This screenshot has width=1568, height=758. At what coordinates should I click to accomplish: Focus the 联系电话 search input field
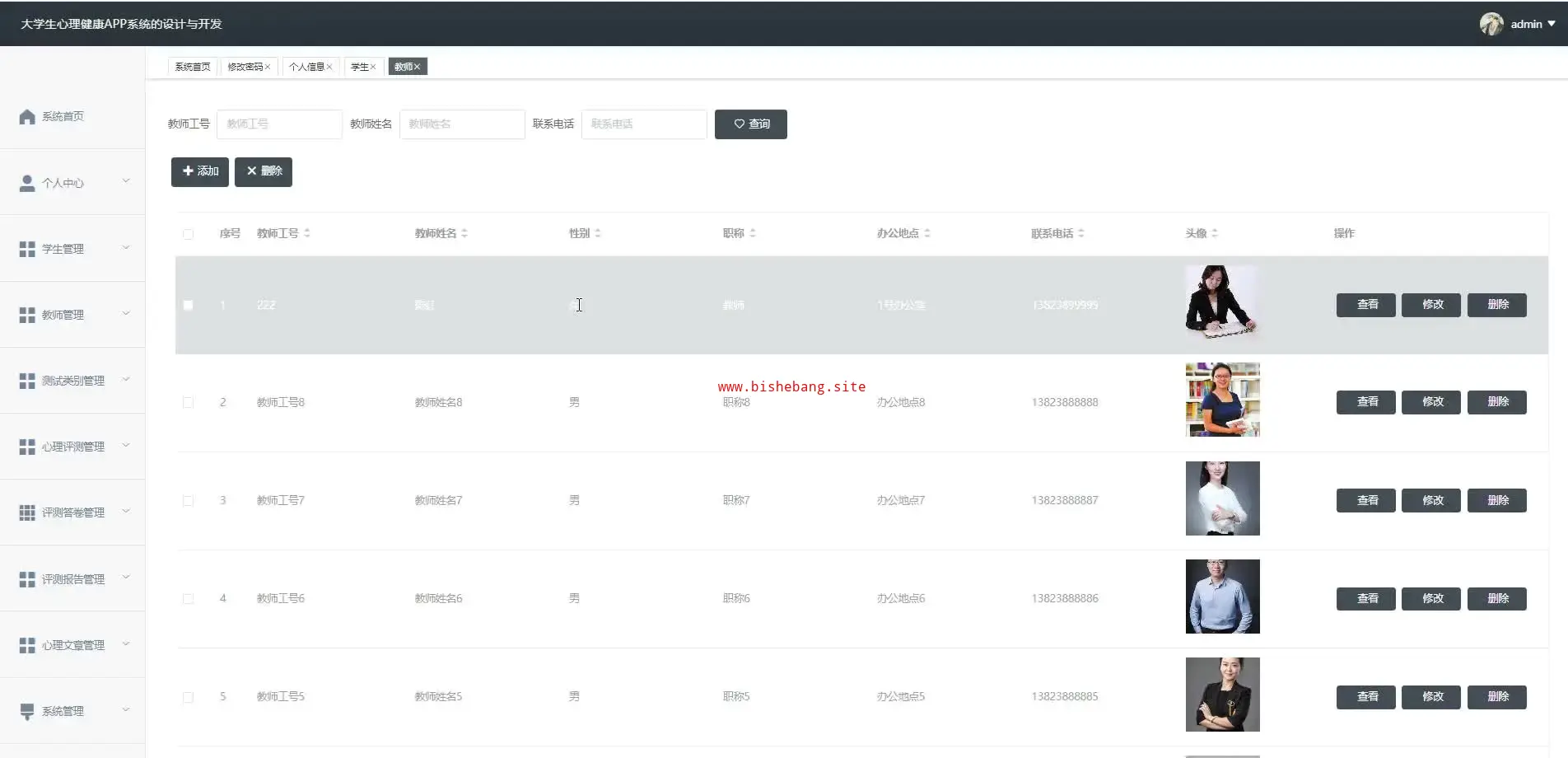(644, 124)
